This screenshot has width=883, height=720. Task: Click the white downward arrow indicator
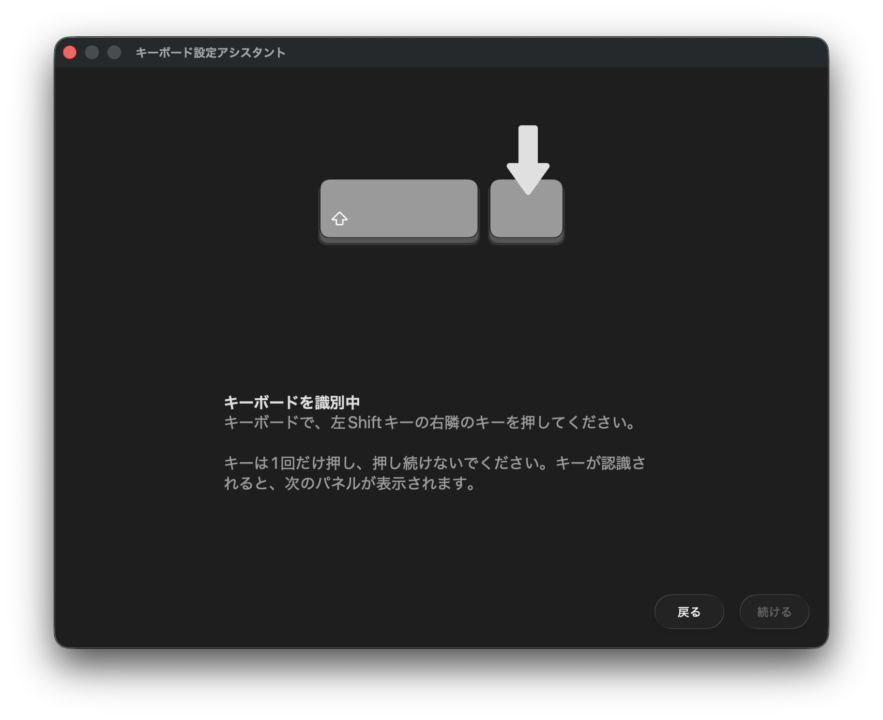click(x=527, y=155)
